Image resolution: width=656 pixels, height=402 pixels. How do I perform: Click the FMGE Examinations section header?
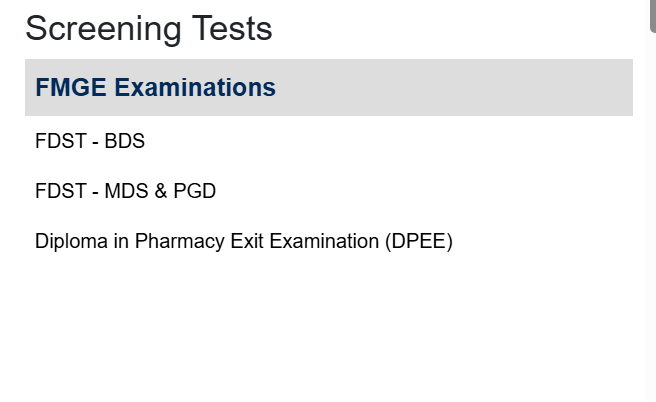pos(155,88)
